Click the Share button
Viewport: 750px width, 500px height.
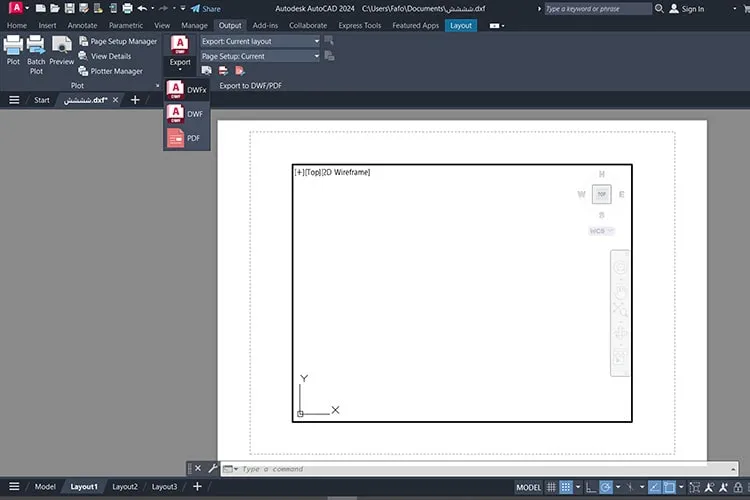pyautogui.click(x=206, y=9)
